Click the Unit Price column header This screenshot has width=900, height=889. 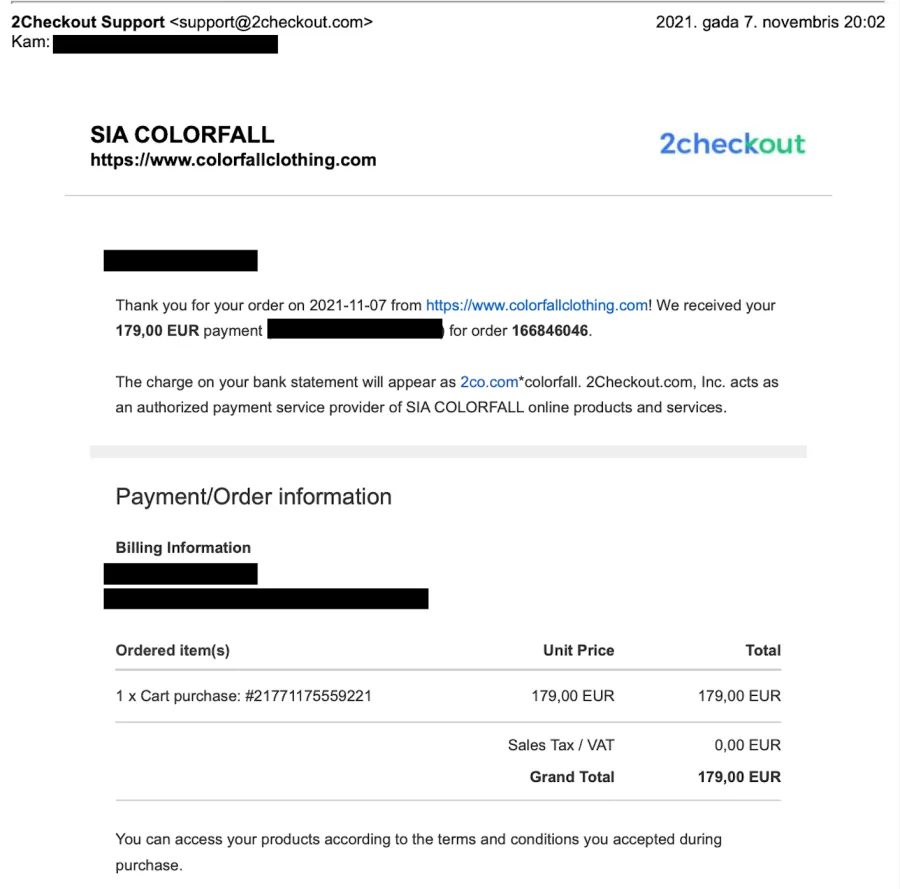(579, 650)
